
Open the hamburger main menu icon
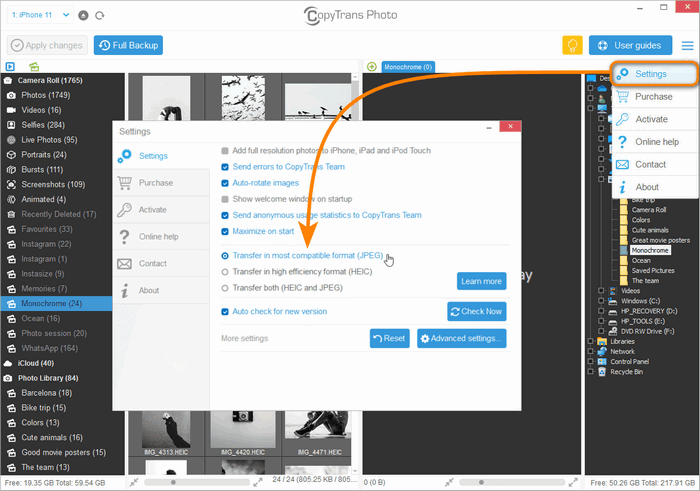[688, 46]
